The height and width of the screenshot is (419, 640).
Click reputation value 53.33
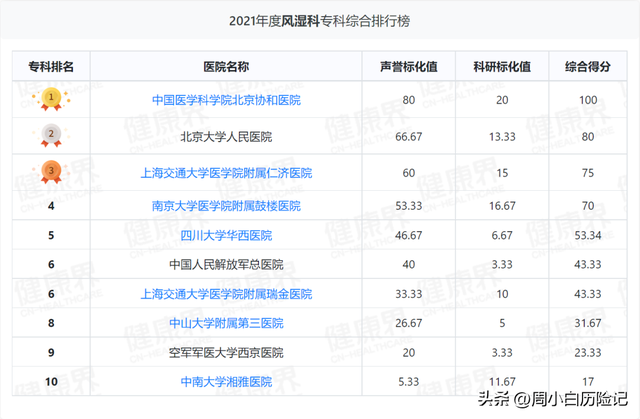[409, 206]
